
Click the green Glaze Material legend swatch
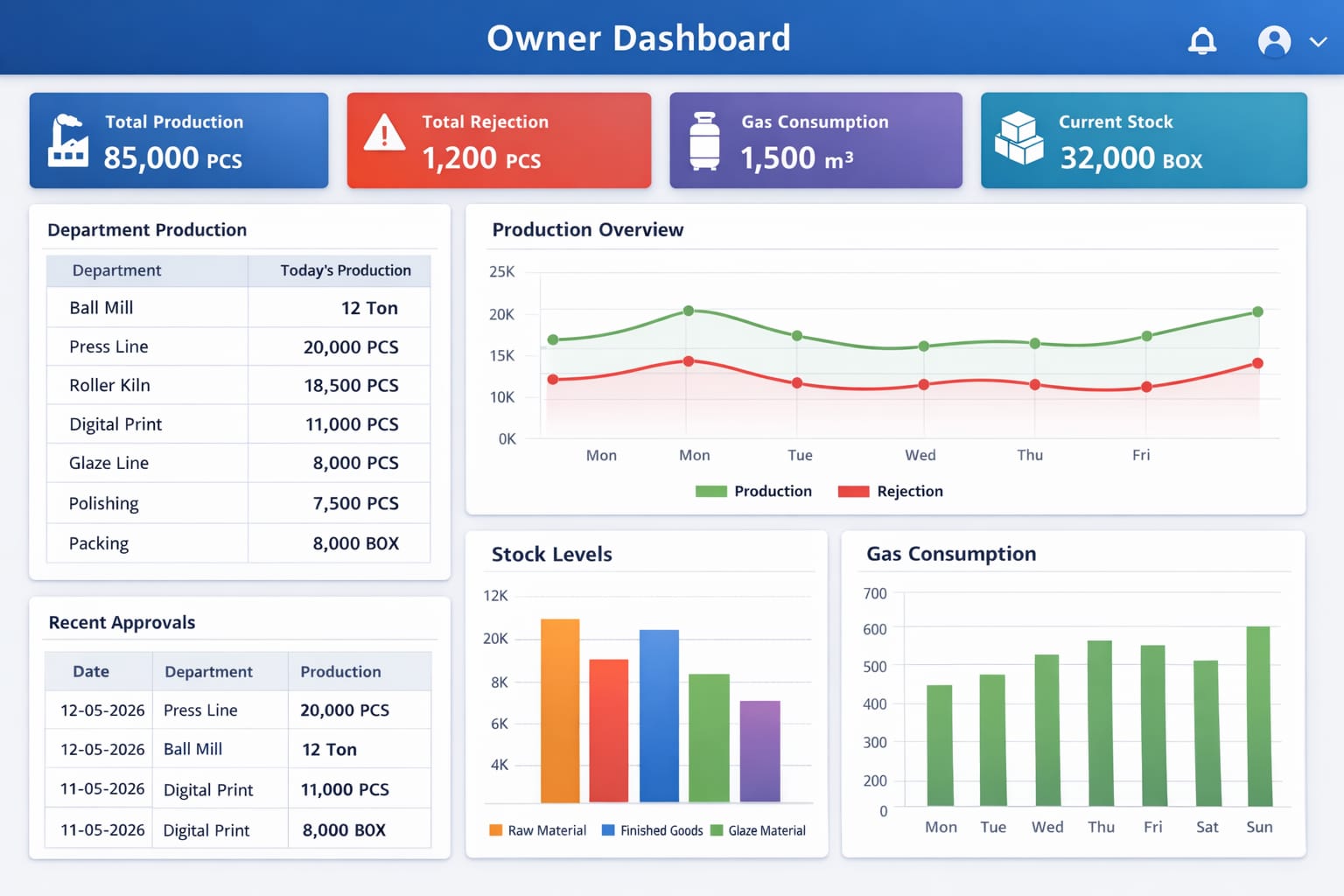pos(717,830)
